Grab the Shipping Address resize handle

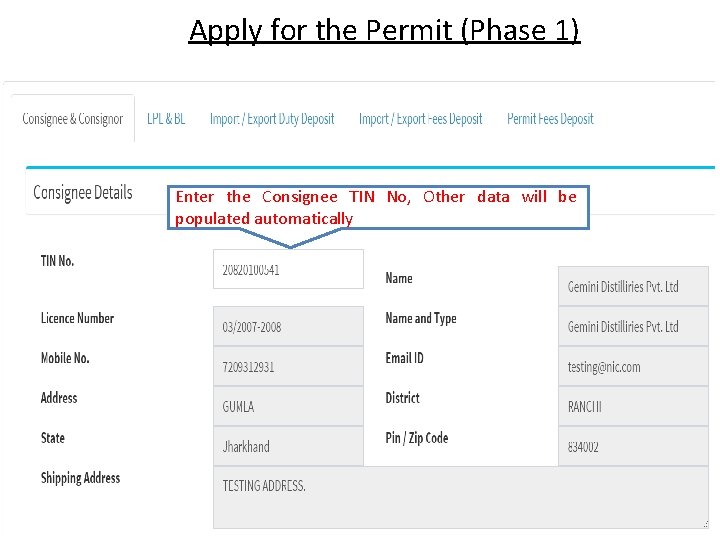tap(705, 523)
